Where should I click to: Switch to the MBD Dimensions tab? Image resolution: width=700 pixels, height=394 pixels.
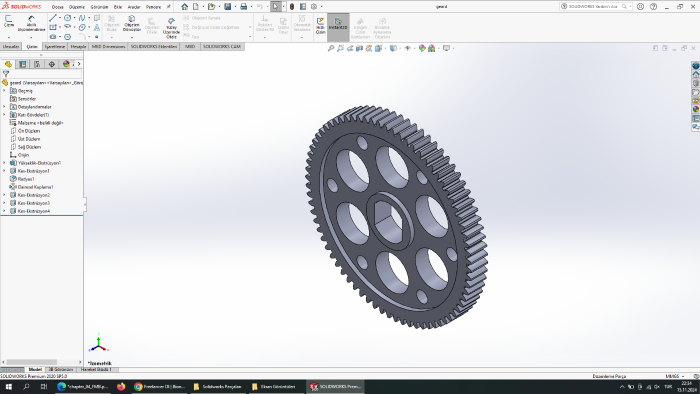click(x=108, y=46)
